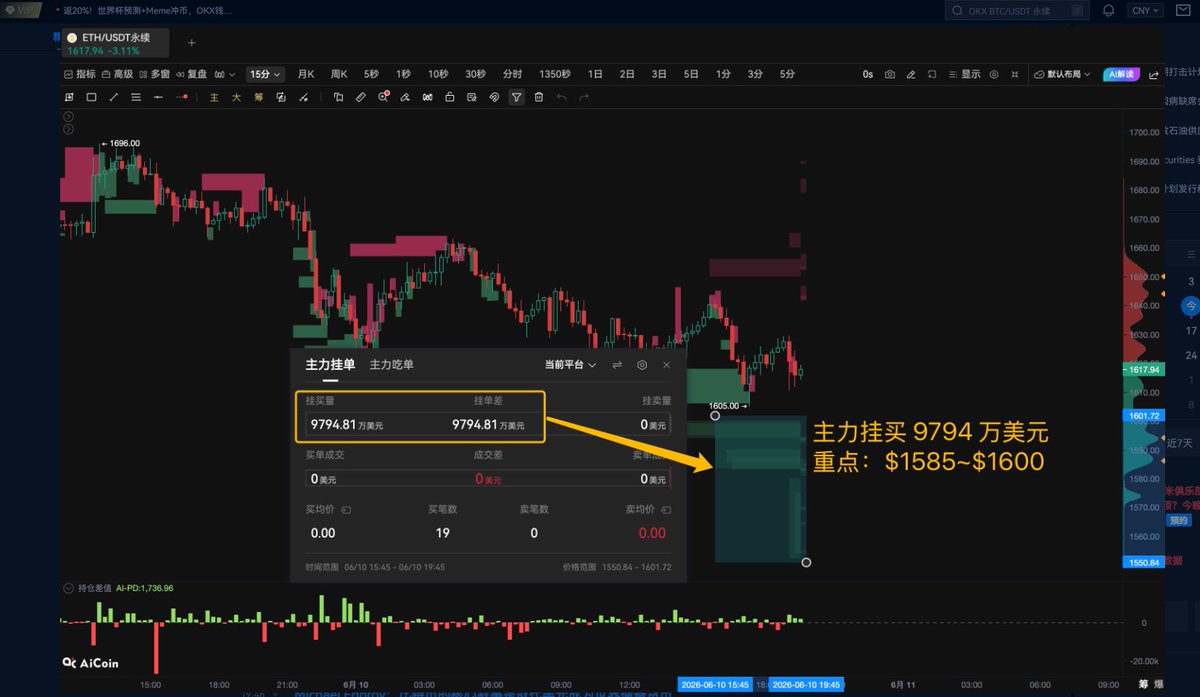Select the ETH/USDT永续 chart tab
This screenshot has height=697, width=1200.
(115, 43)
